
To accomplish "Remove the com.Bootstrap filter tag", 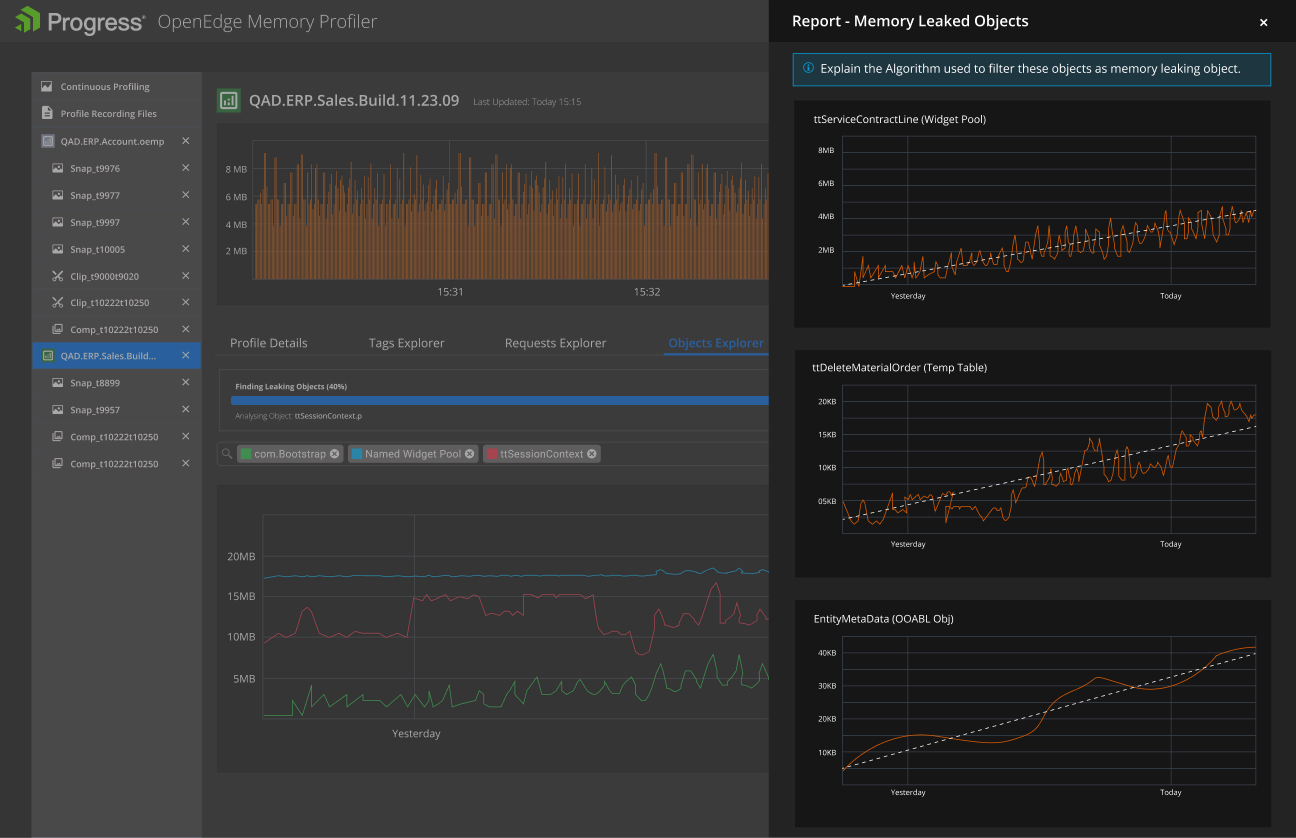I will [x=335, y=454].
